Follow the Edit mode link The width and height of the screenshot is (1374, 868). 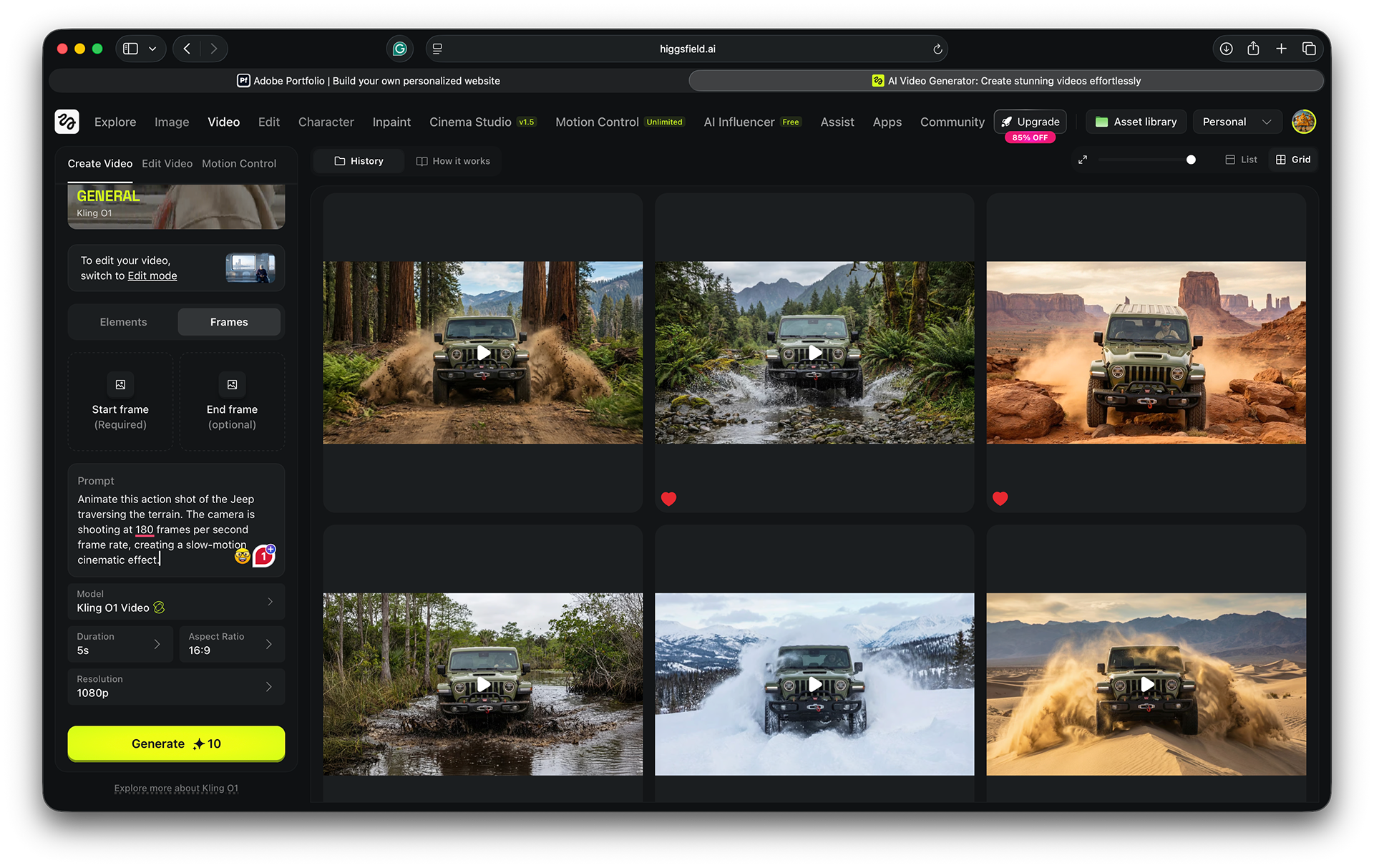tap(152, 275)
